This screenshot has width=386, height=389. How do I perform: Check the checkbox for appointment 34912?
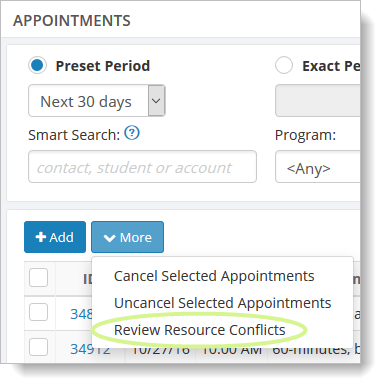point(38,347)
